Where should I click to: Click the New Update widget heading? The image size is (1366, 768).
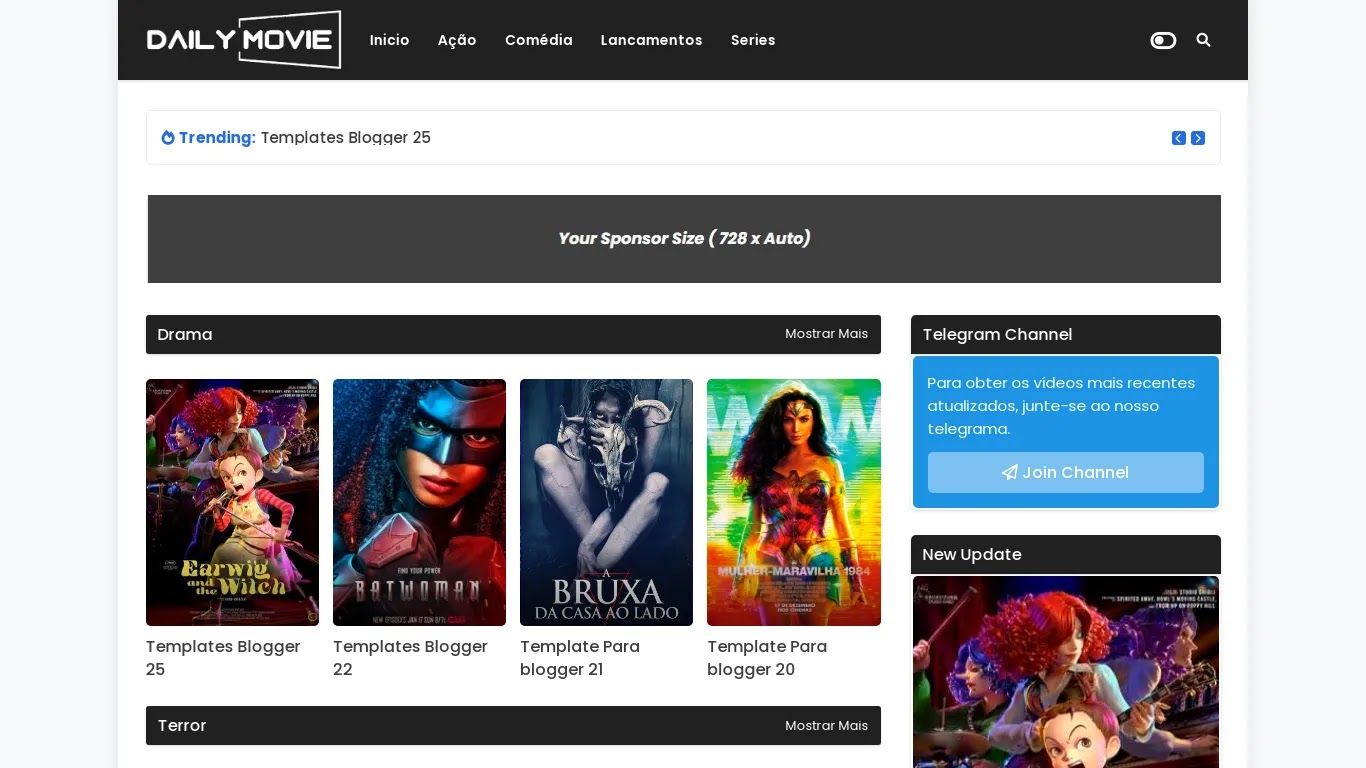[972, 555]
